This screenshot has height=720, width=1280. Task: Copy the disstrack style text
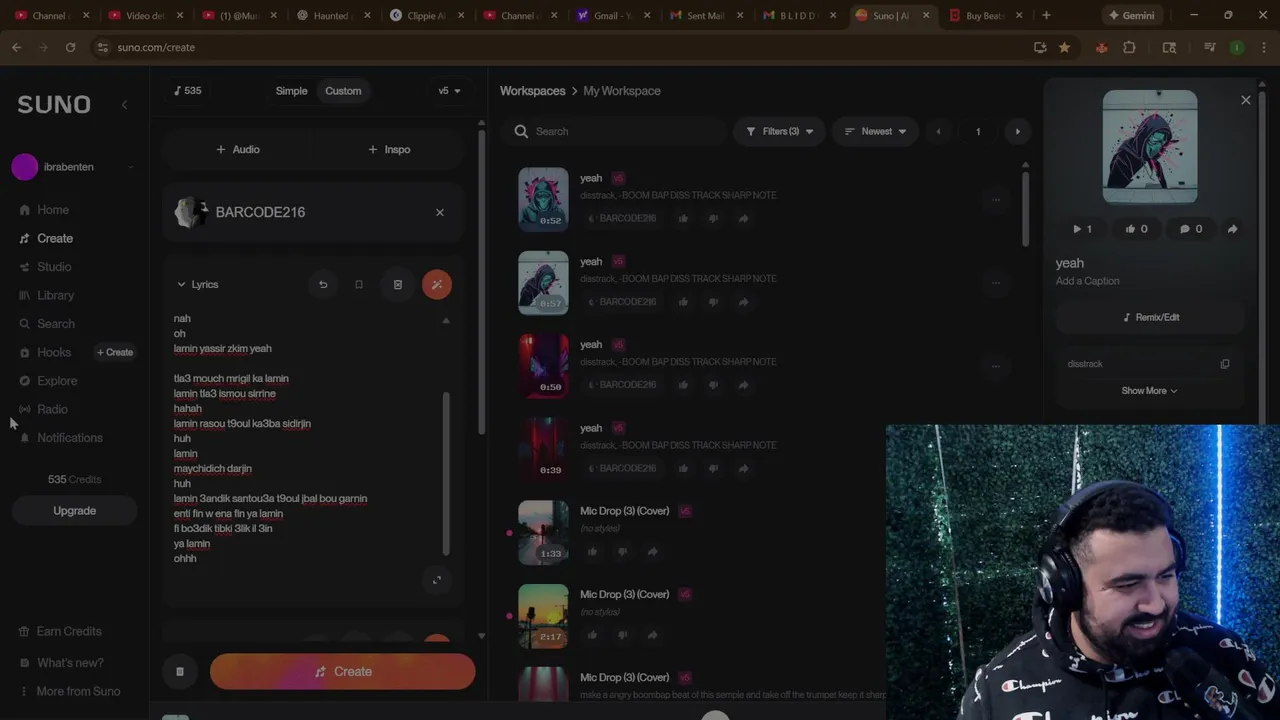1224,364
